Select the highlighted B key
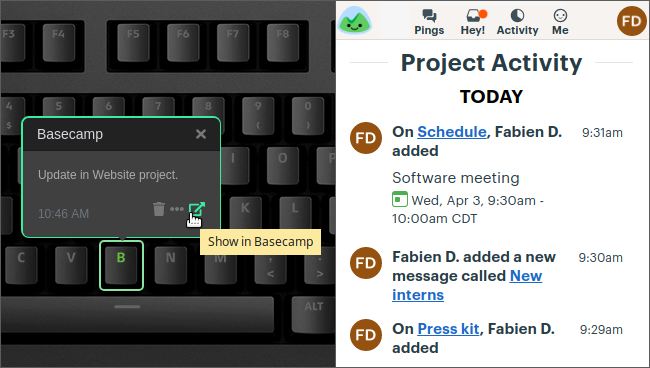The image size is (650, 368). pos(121,265)
